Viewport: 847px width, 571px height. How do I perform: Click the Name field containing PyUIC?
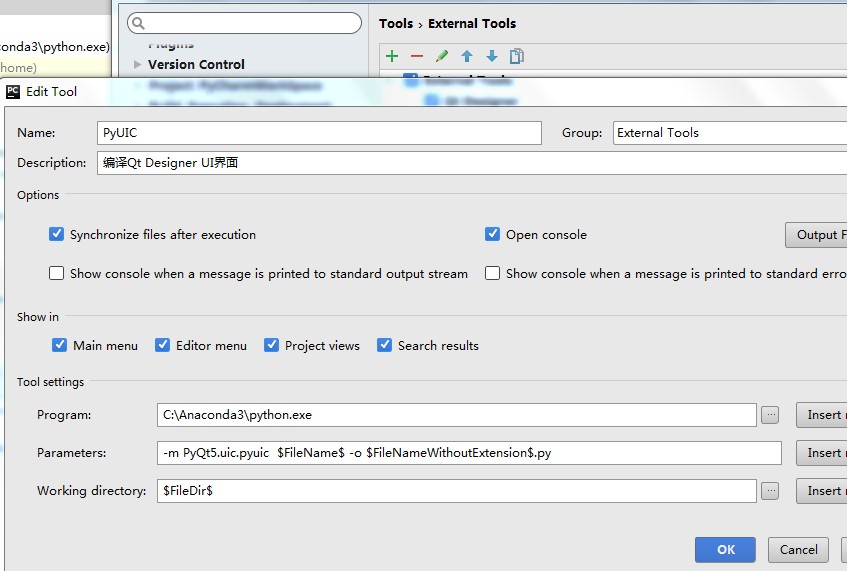(x=319, y=133)
